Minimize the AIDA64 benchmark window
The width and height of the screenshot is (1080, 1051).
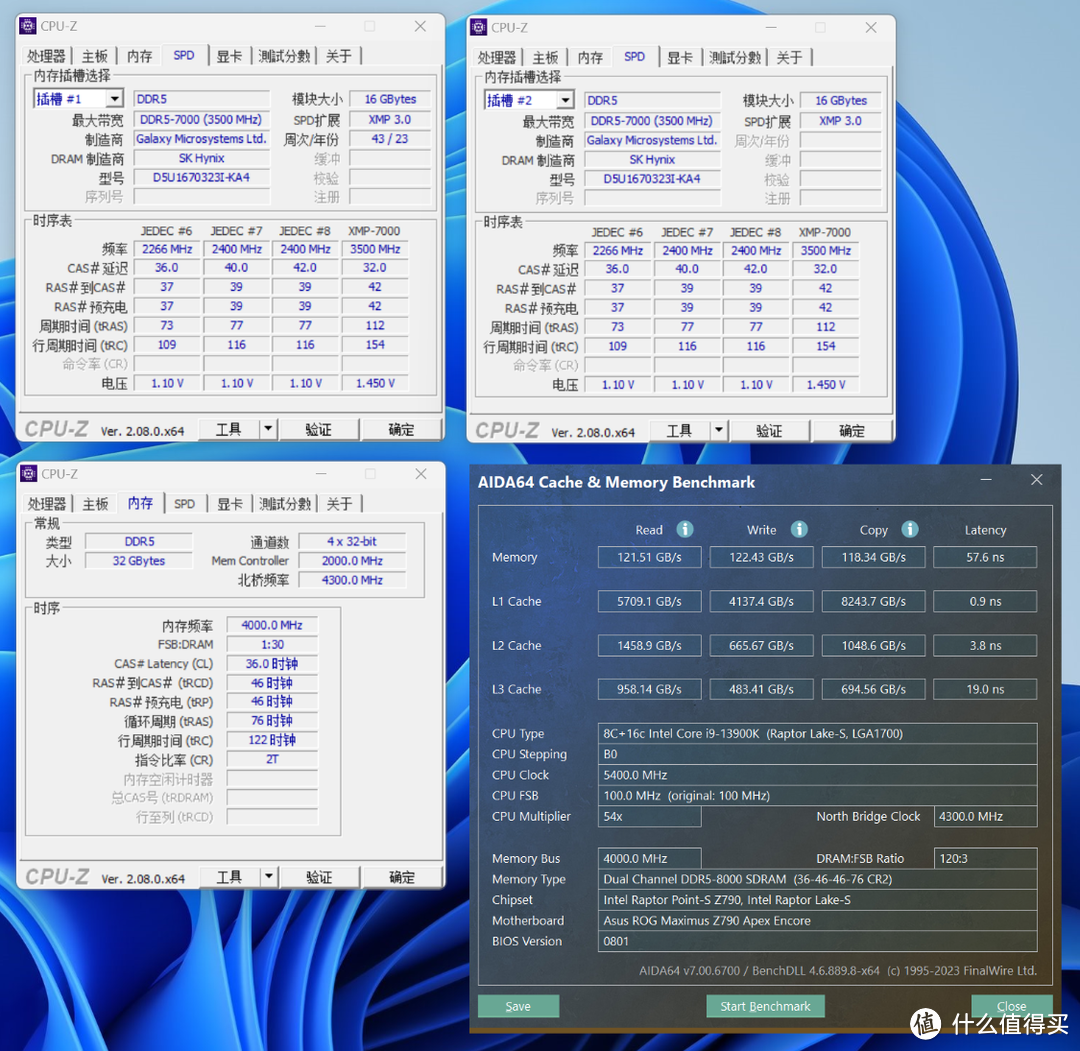(986, 480)
